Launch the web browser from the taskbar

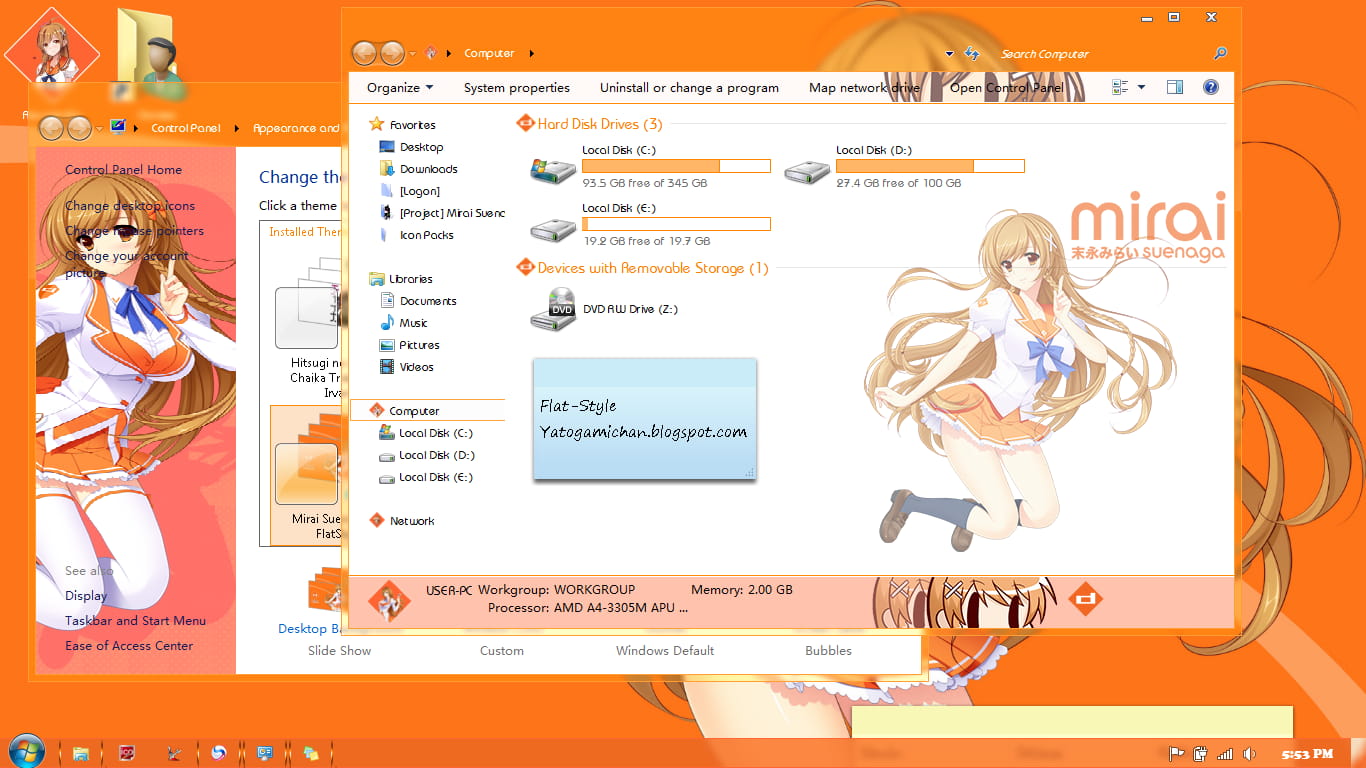click(x=219, y=751)
